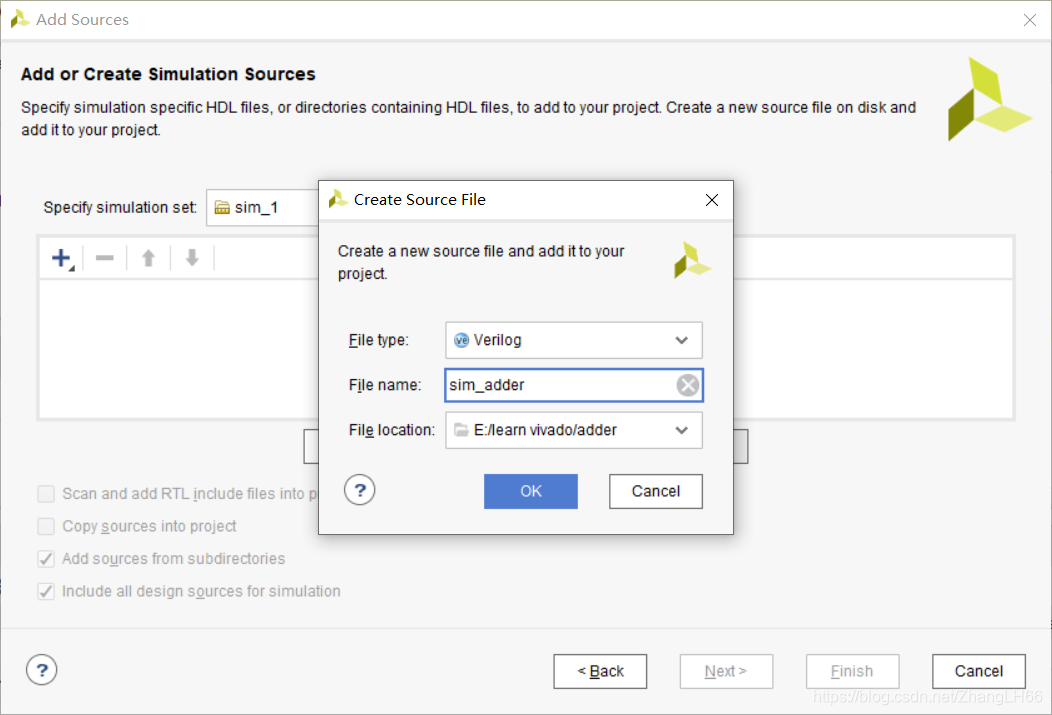Toggle Add sources from subdirectories checkbox

coord(46,559)
